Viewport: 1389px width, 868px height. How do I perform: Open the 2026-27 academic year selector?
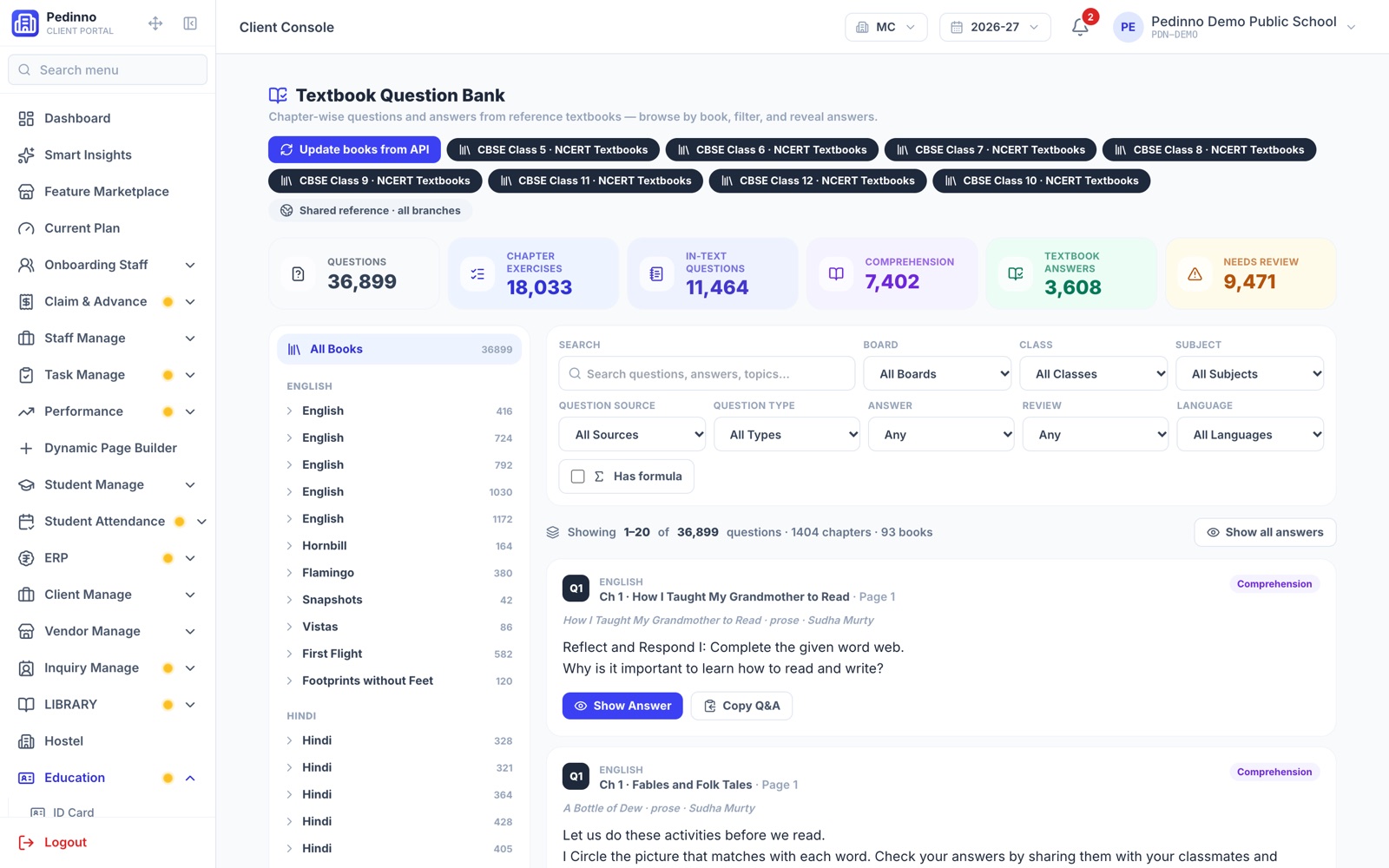coord(995,27)
